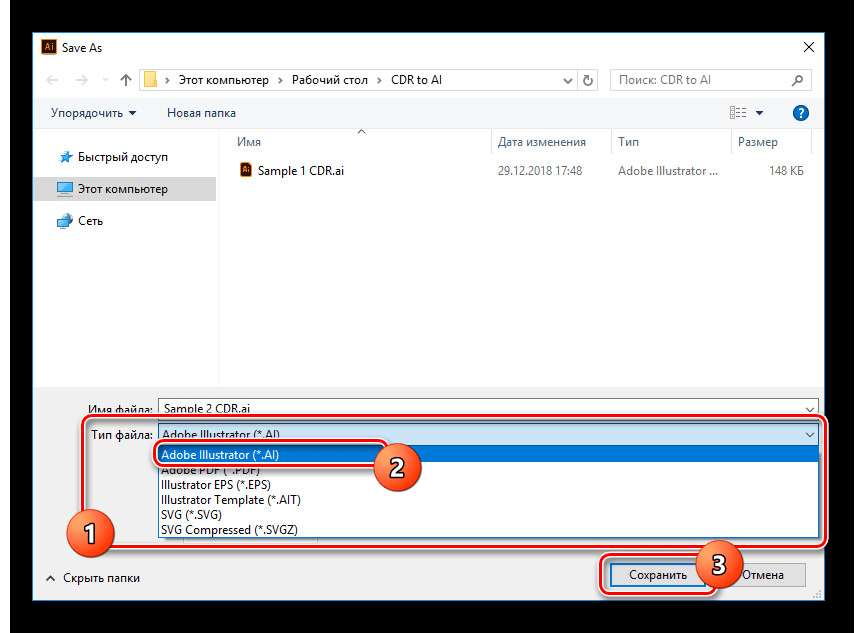Open the view options dropdown arrow

pos(759,113)
